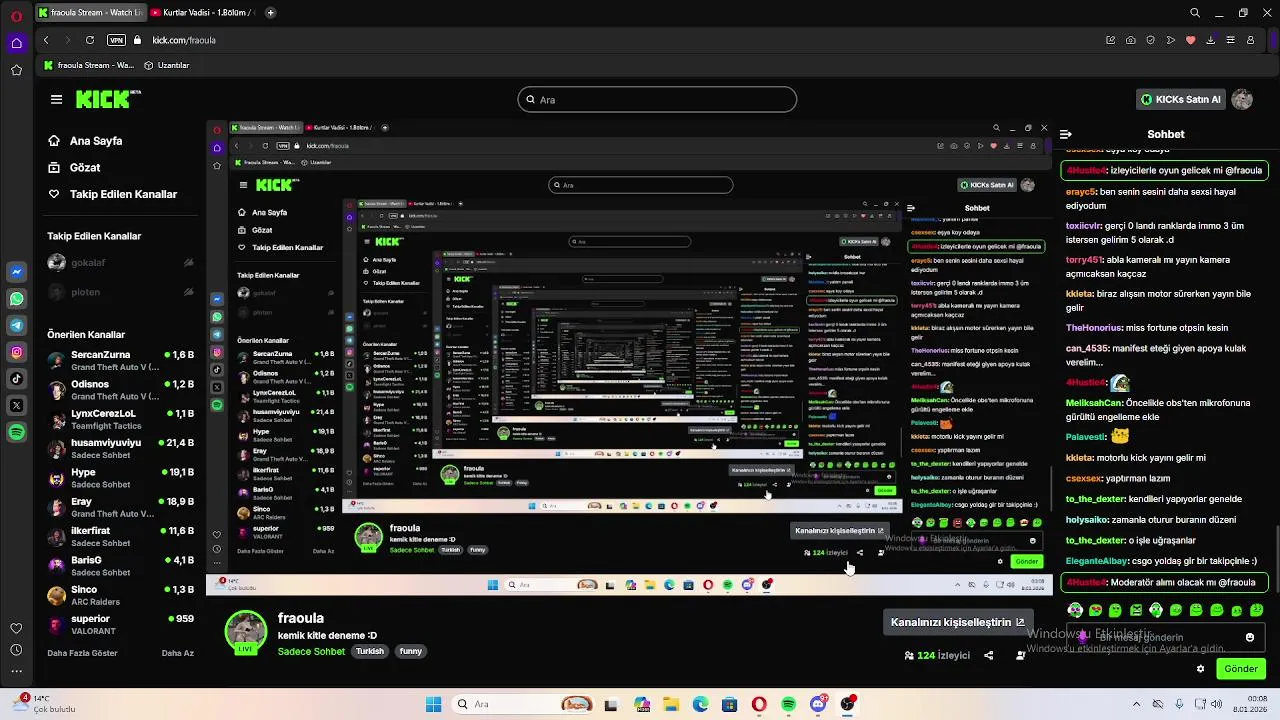
Task: Click fraoula live avatar thumbnail
Action: coord(245,634)
